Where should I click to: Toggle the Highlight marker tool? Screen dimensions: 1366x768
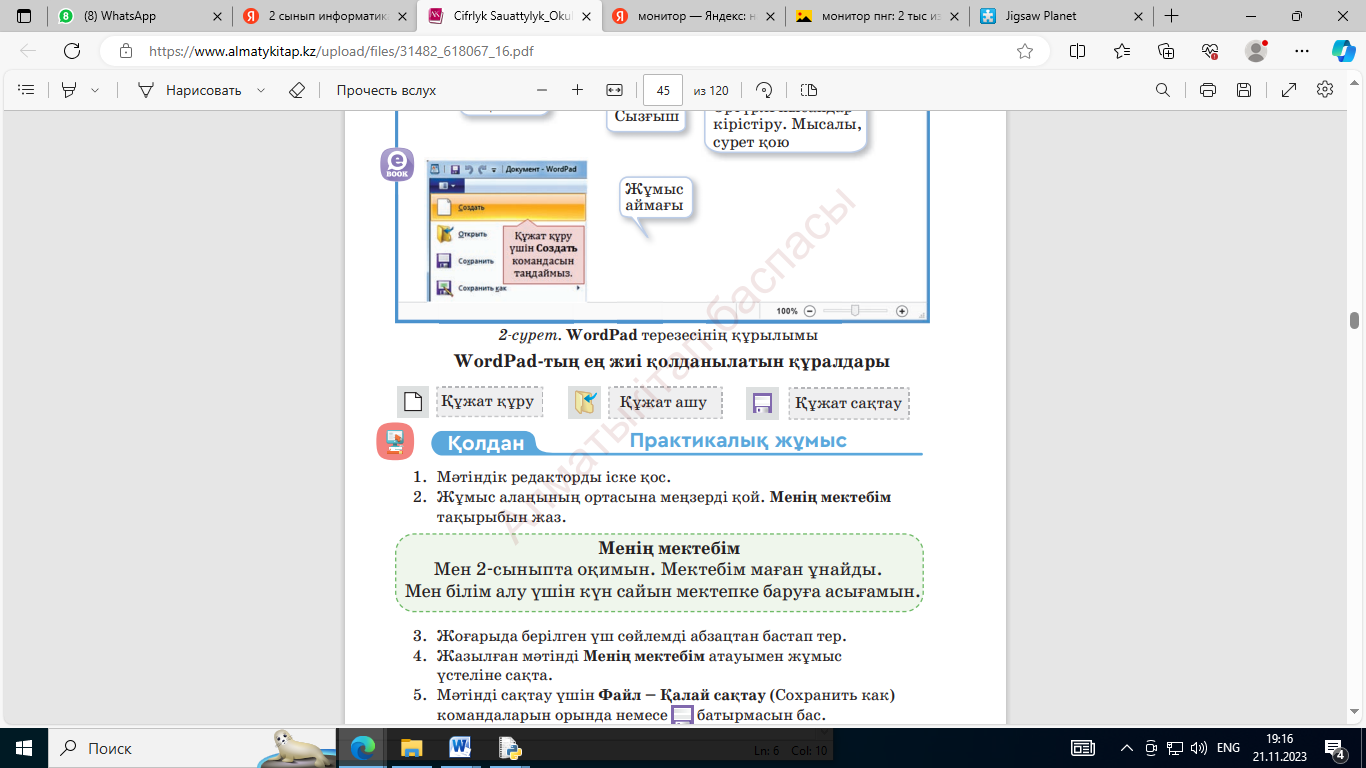point(69,90)
